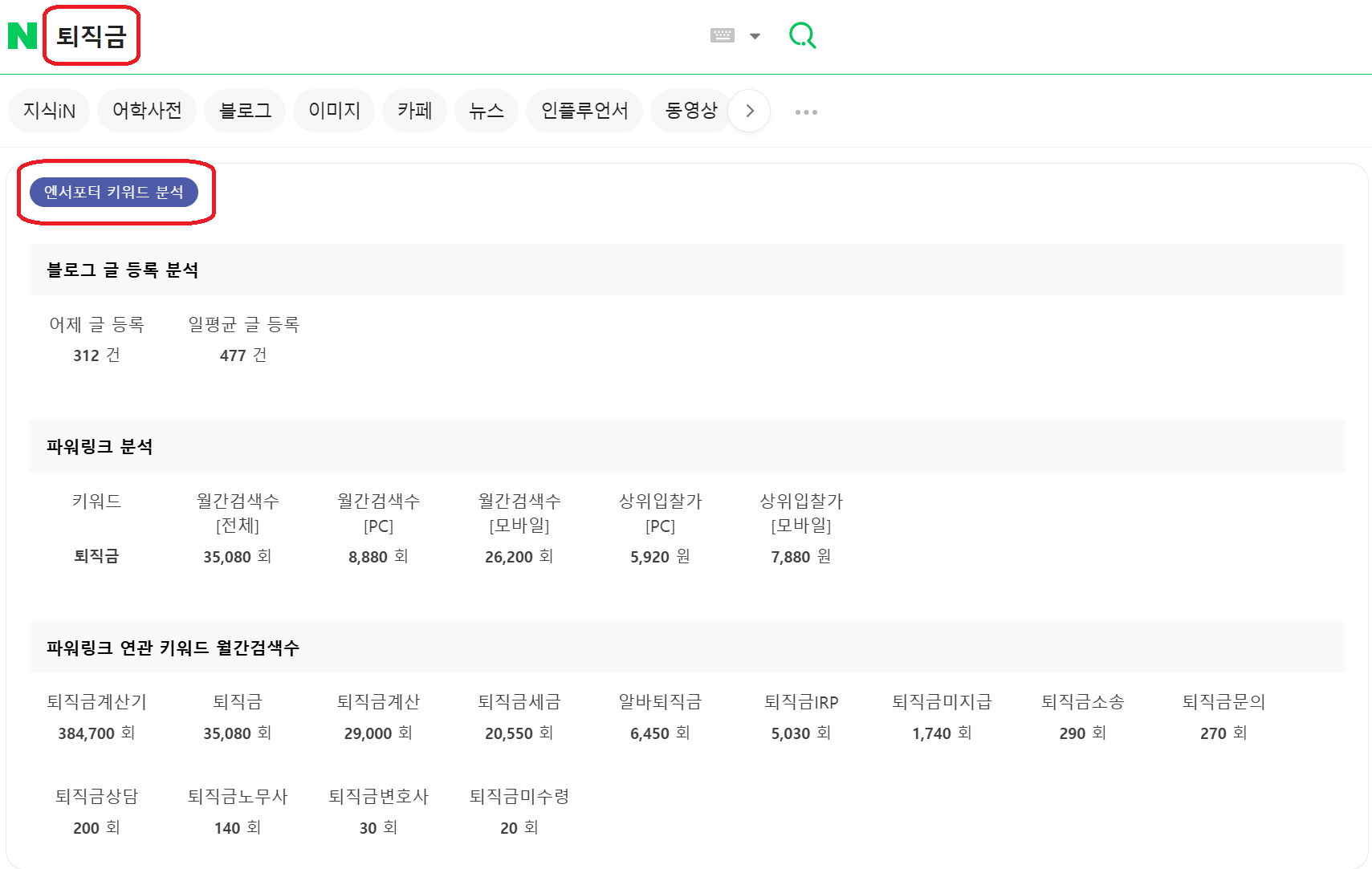
Task: Switch to the 지식iN tab
Action: point(48,111)
